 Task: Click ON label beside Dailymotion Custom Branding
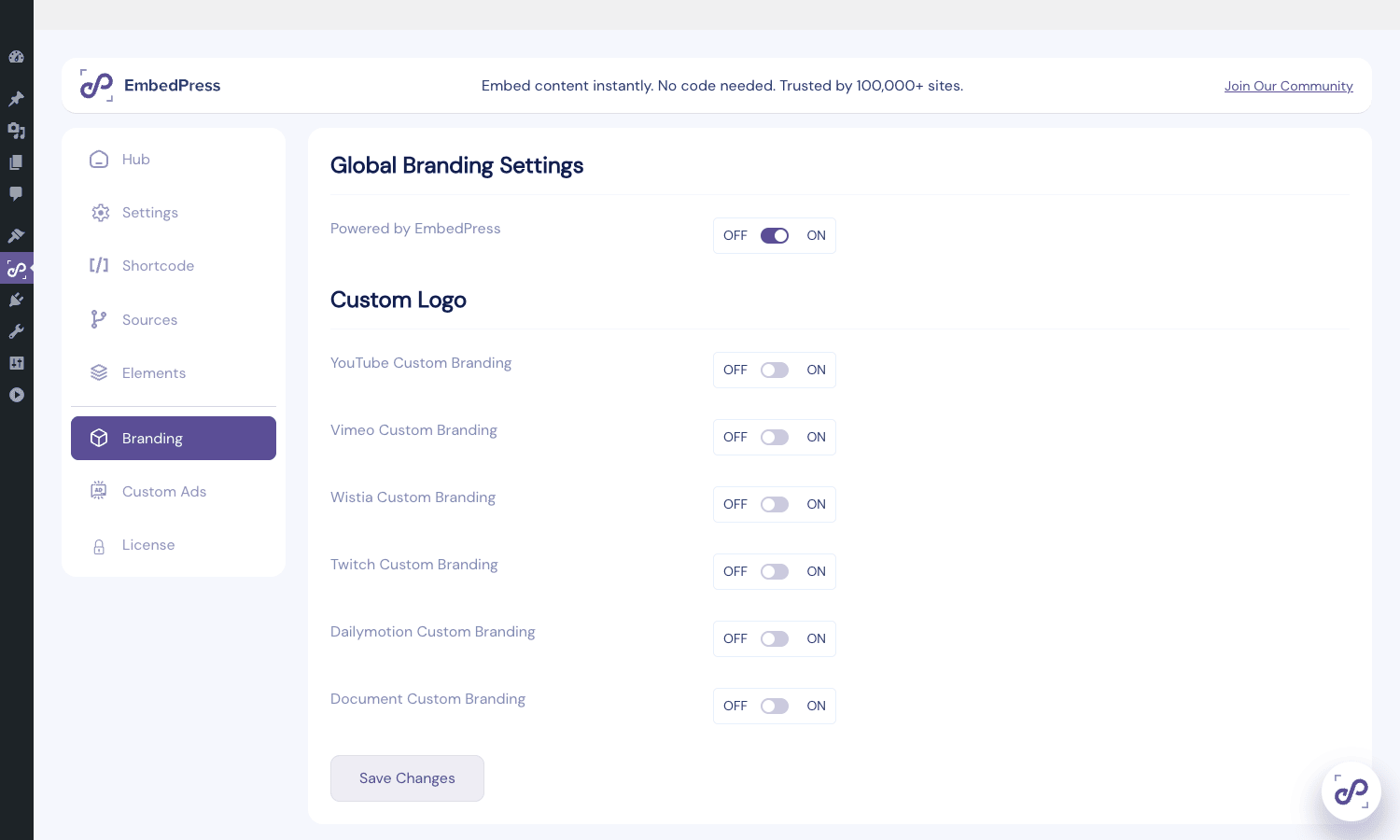(x=817, y=638)
